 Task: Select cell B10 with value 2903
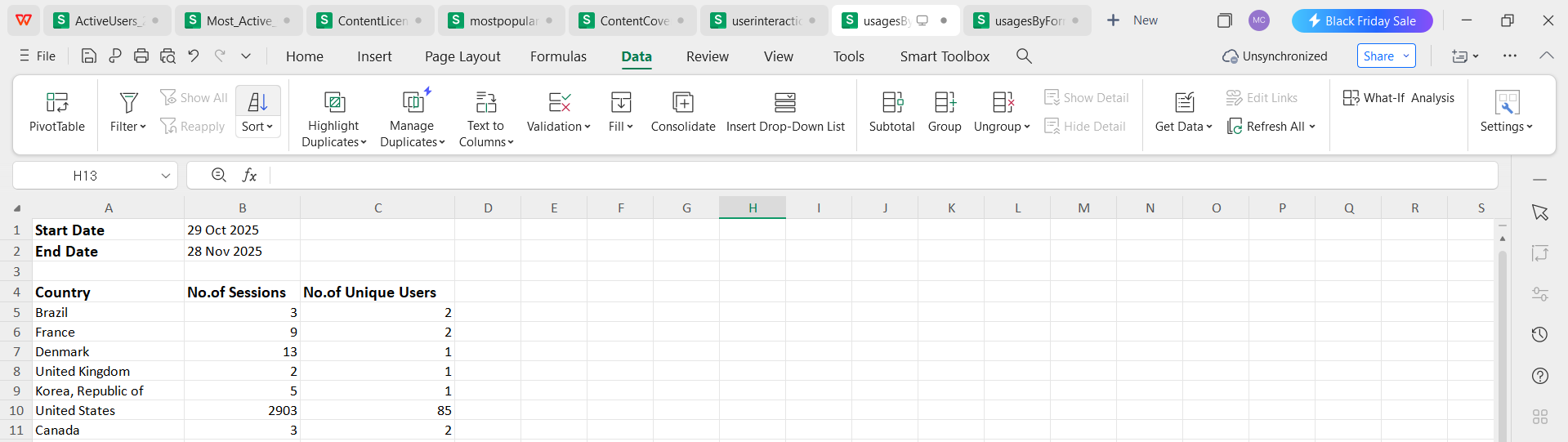coord(242,410)
